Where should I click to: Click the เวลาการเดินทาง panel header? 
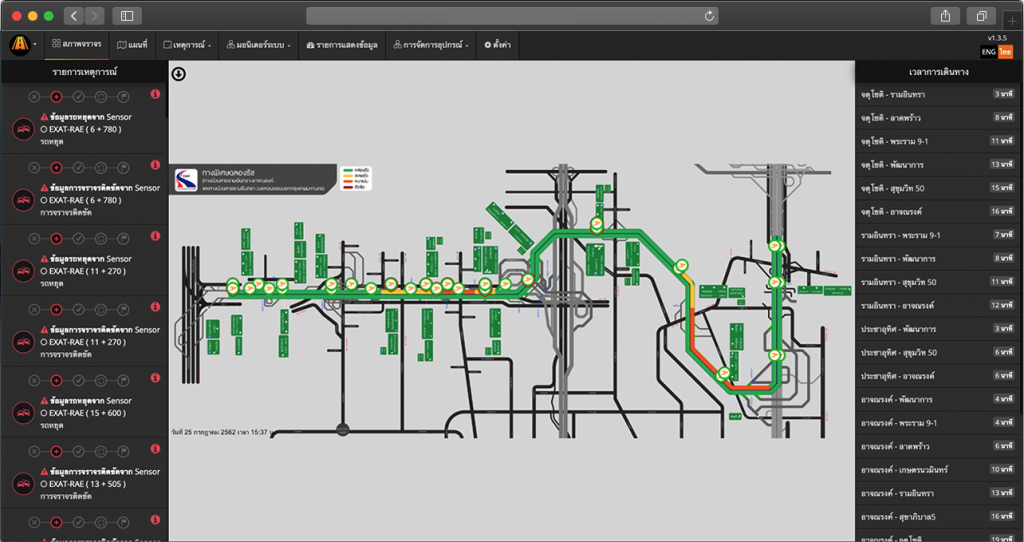[938, 72]
